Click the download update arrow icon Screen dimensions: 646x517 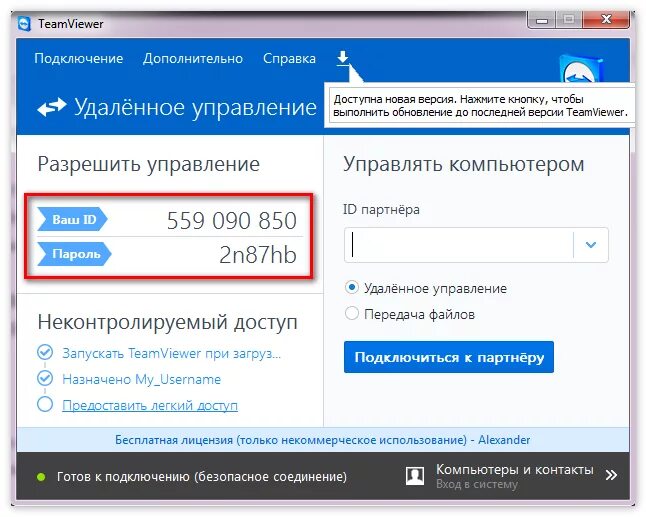[x=343, y=58]
